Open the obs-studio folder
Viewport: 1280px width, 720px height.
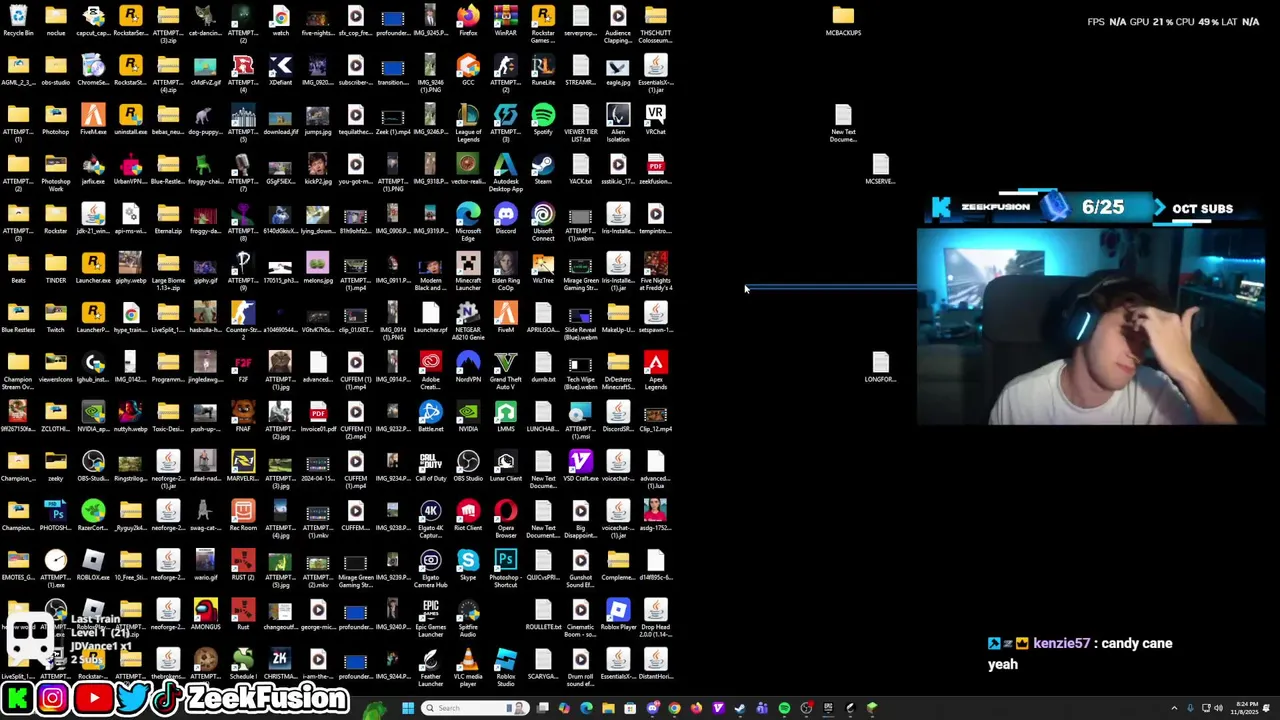[56, 71]
